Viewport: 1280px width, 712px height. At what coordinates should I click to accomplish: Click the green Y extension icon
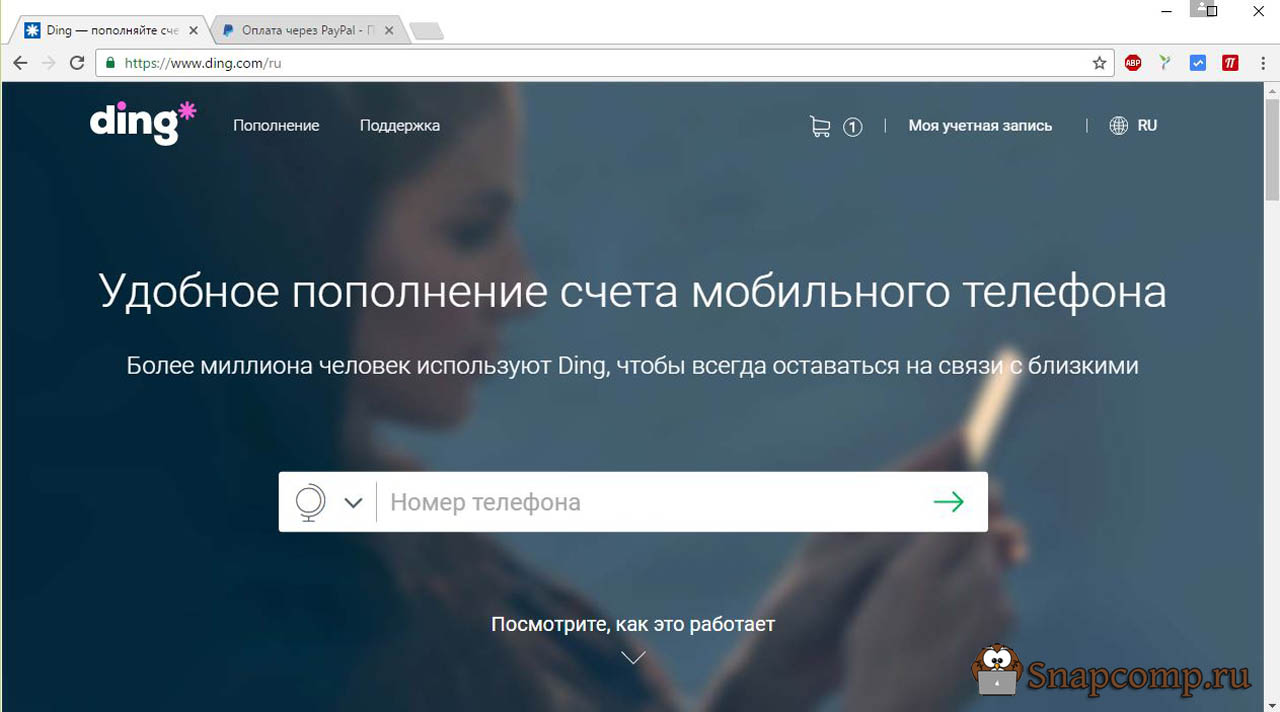[x=1165, y=63]
